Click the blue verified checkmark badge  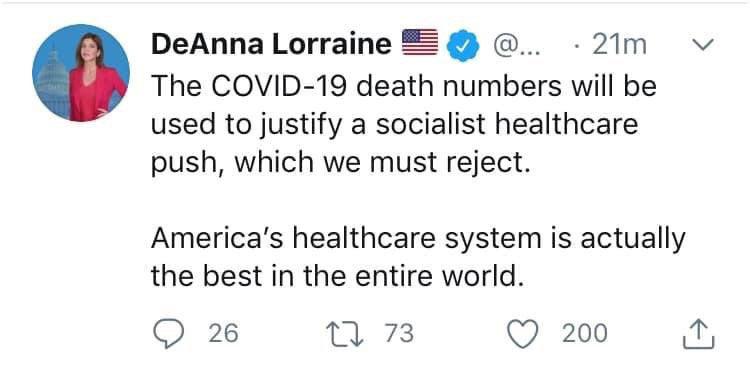coord(464,45)
